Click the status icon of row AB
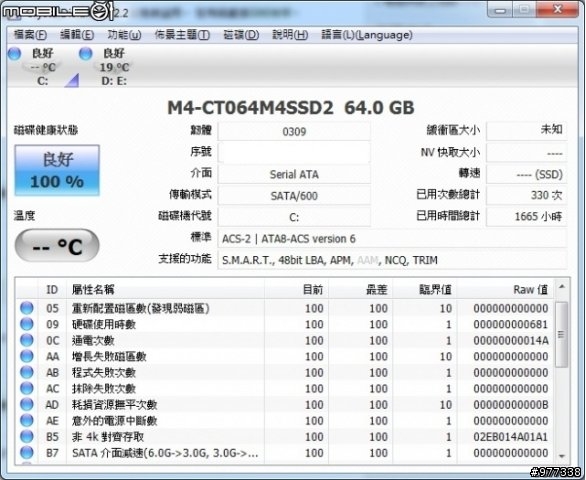586x480 pixels. 27,372
